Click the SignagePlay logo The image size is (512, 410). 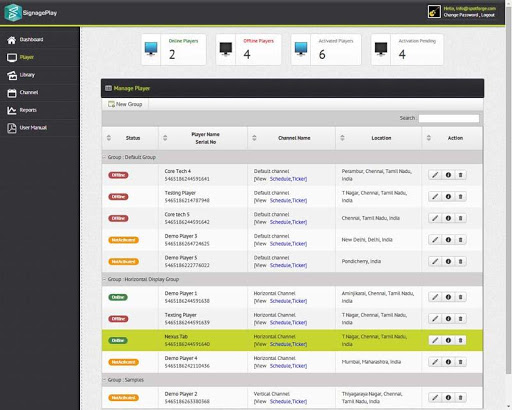(x=31, y=13)
